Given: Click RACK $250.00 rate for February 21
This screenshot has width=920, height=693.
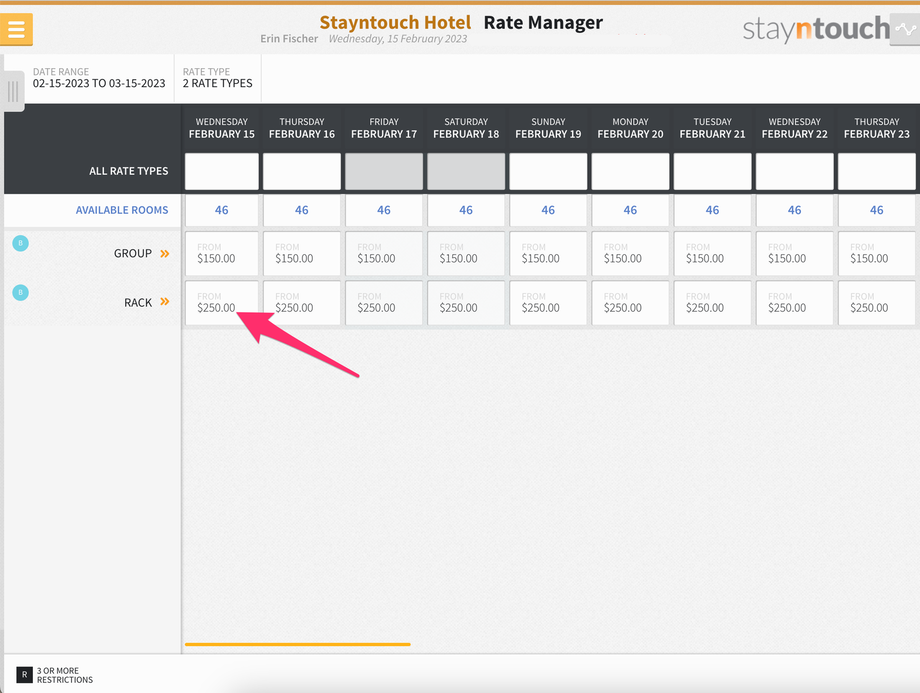Looking at the screenshot, I should pyautogui.click(x=712, y=303).
